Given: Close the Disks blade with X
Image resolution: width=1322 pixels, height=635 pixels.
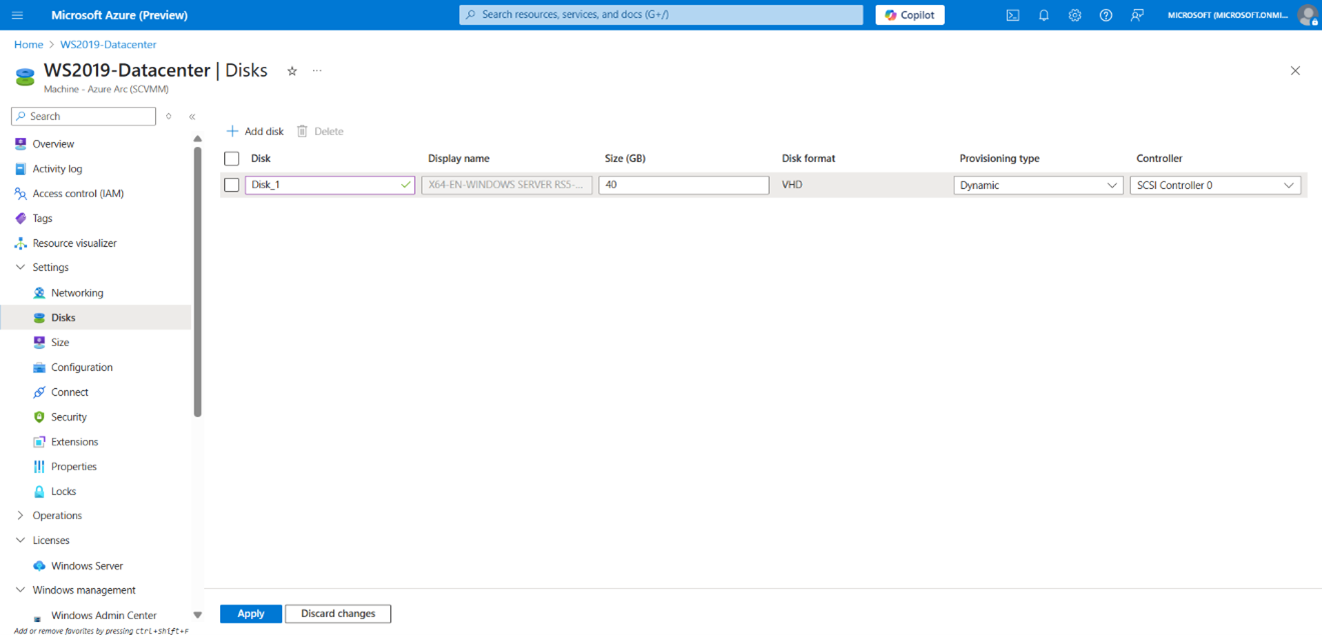Looking at the screenshot, I should pyautogui.click(x=1295, y=71).
